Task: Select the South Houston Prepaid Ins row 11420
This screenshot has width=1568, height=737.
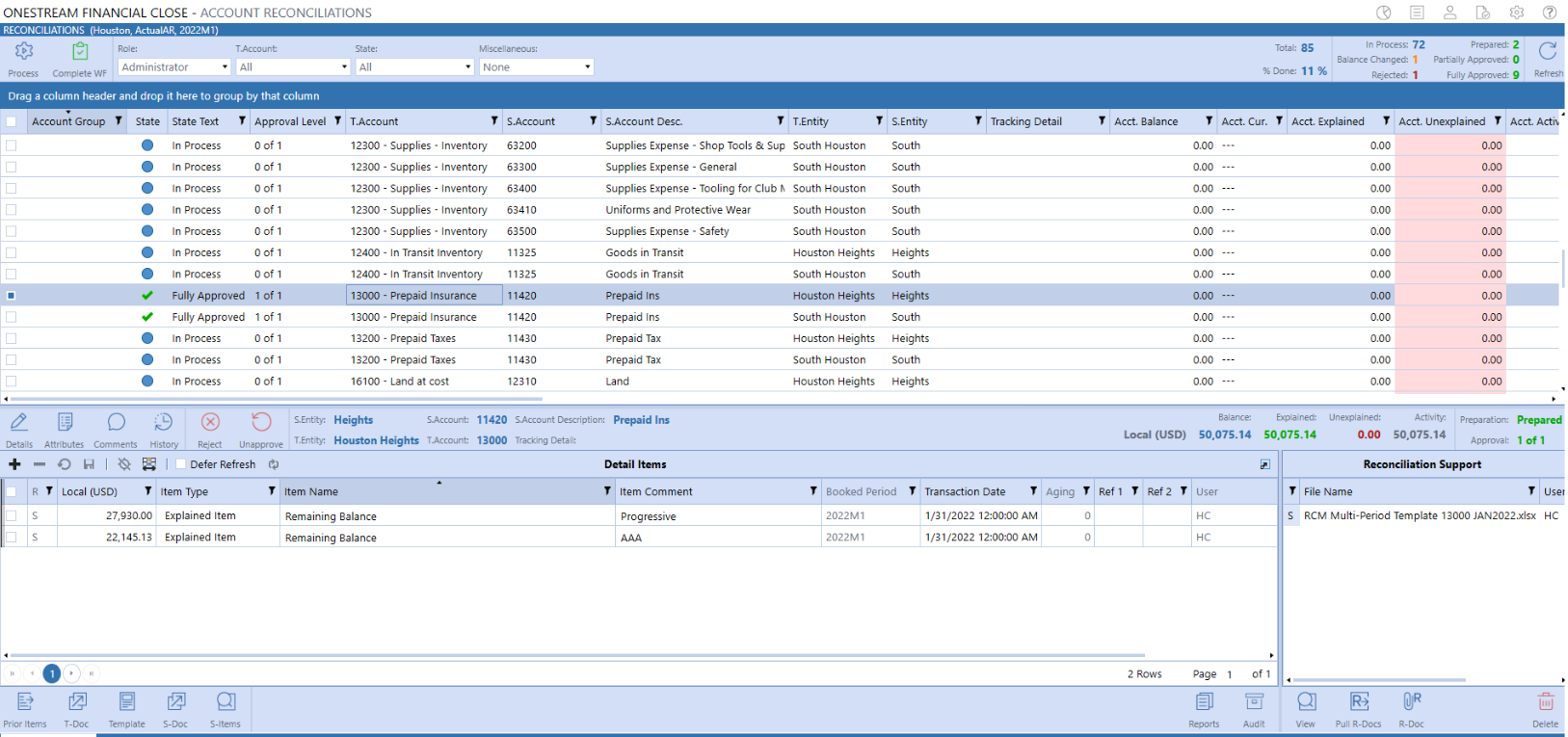Action: point(780,317)
